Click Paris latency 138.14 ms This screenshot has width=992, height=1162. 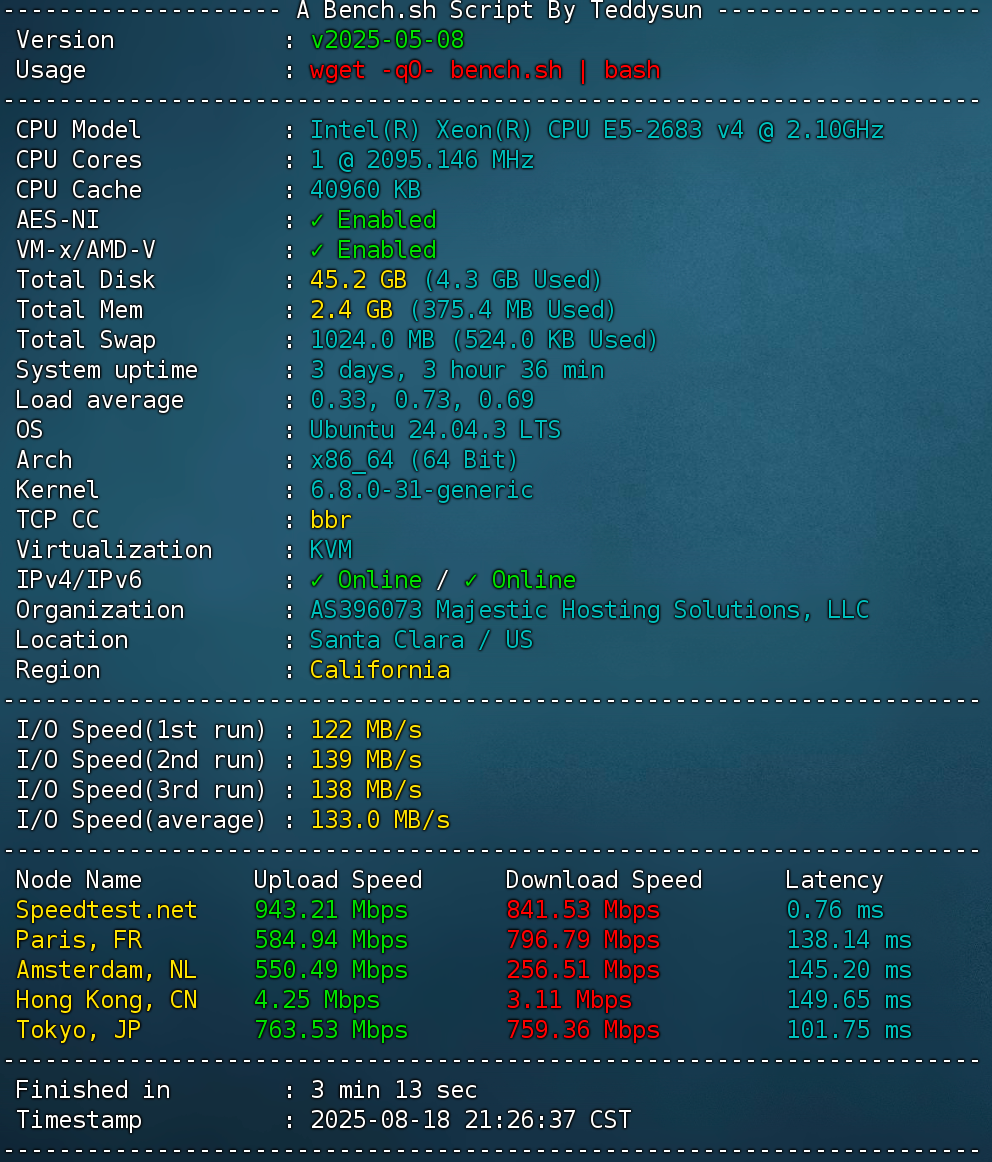(x=849, y=940)
